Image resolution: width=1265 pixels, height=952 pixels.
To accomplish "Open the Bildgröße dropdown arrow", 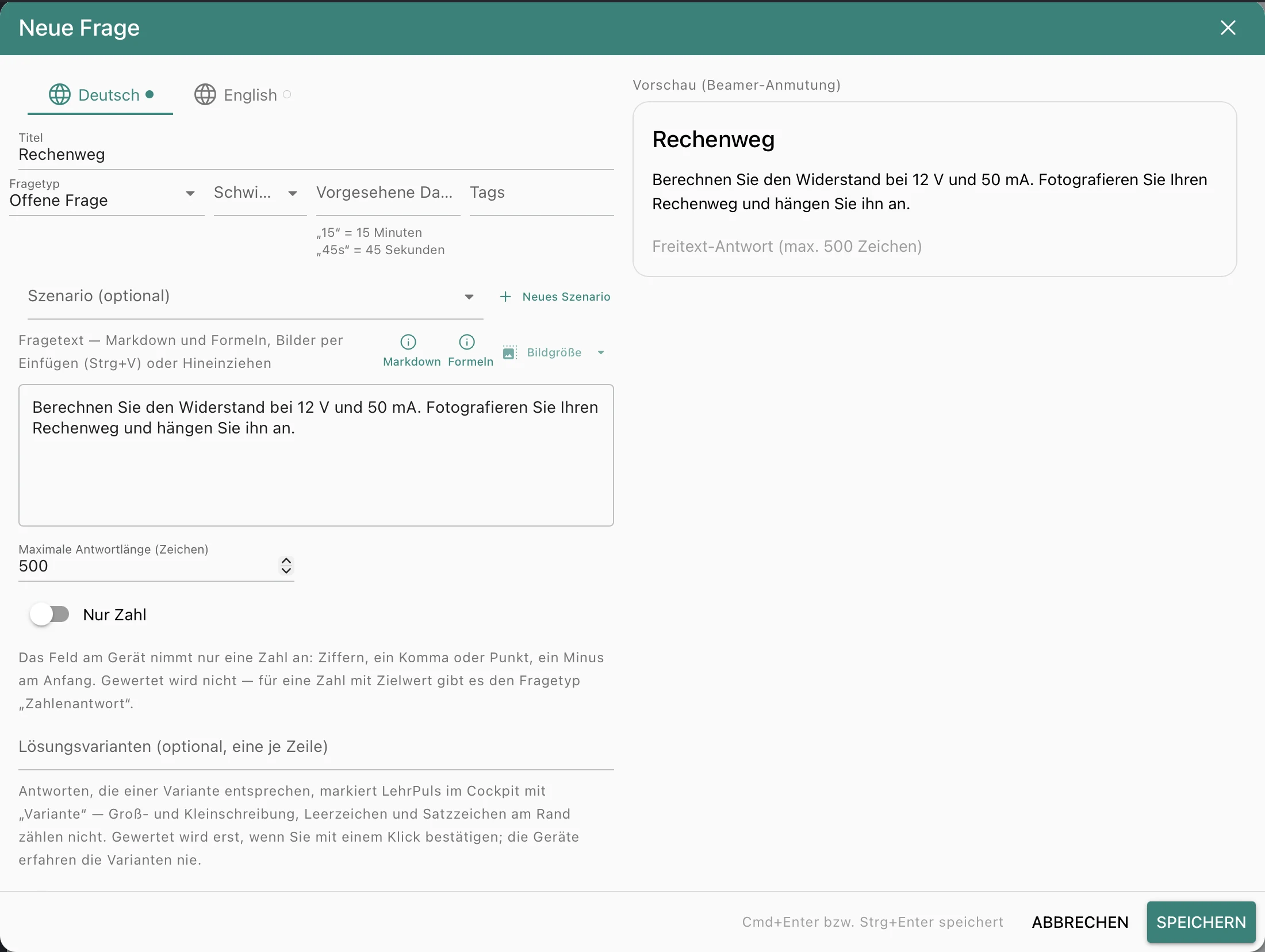I will [x=601, y=352].
